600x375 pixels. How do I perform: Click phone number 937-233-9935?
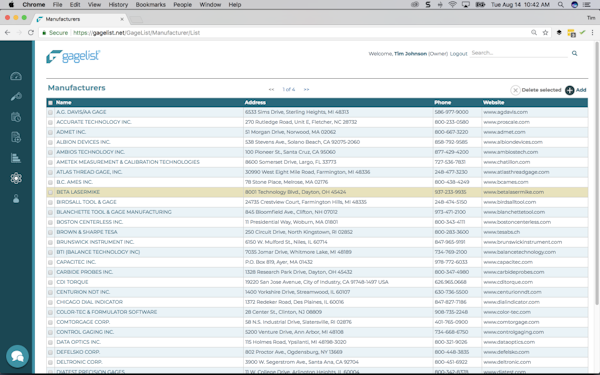[x=450, y=192]
